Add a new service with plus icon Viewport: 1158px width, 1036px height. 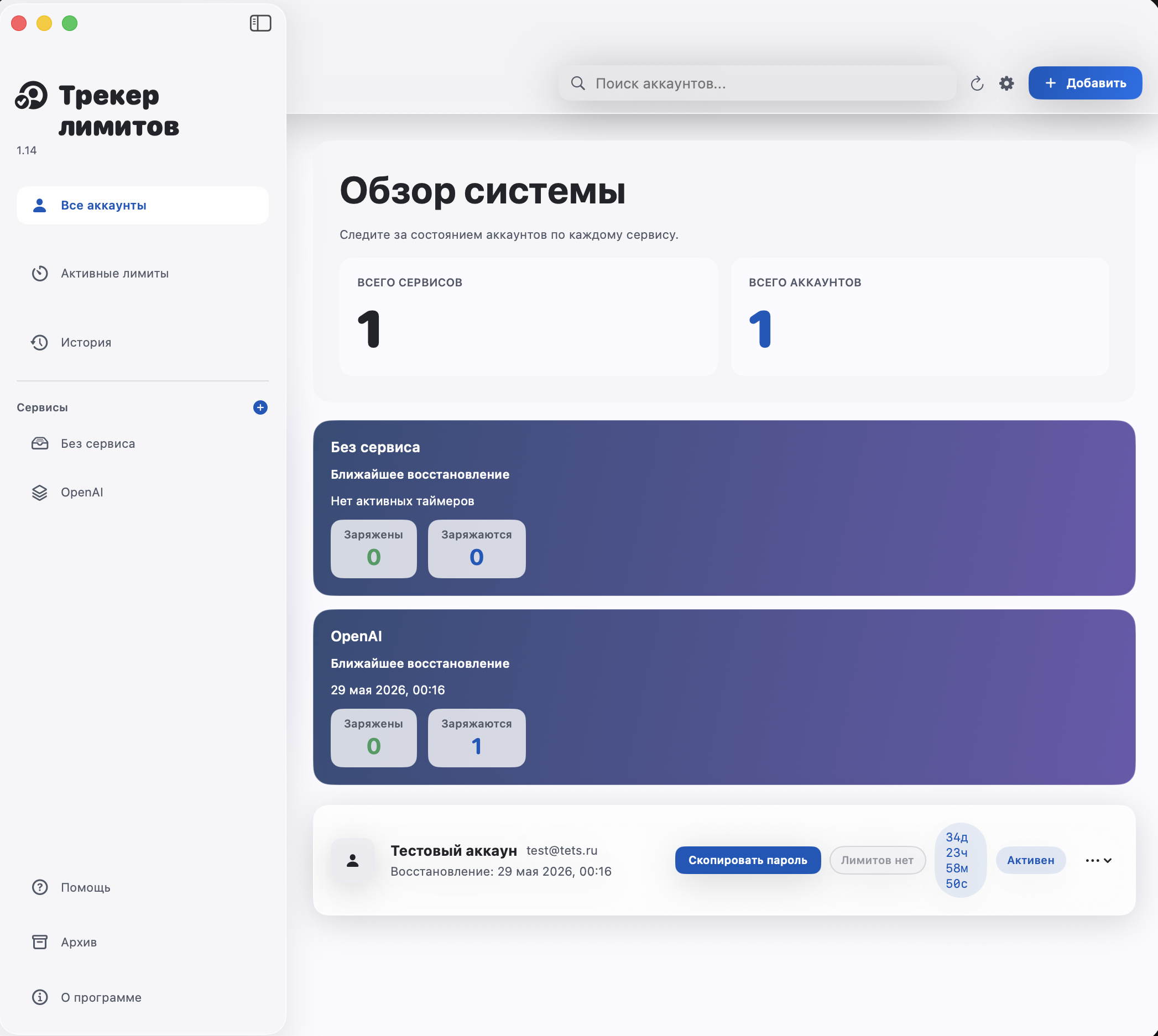pyautogui.click(x=260, y=407)
